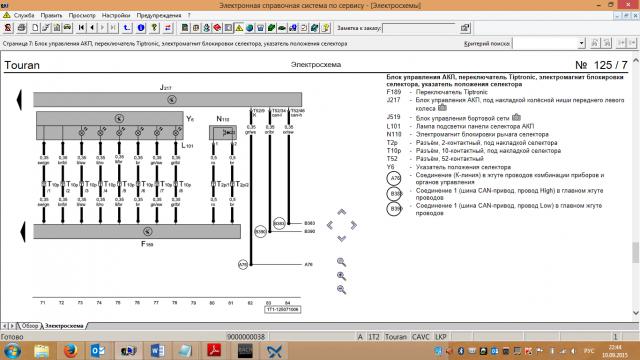The image size is (640, 360).
Task: Pan the diagram up with the top chevron
Action: tap(342, 212)
